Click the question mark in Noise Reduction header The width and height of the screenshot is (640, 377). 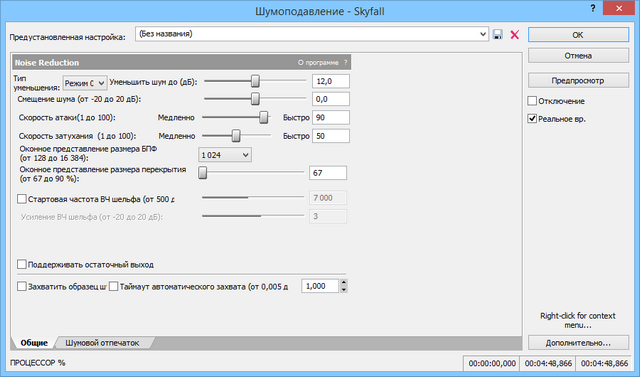click(x=345, y=62)
